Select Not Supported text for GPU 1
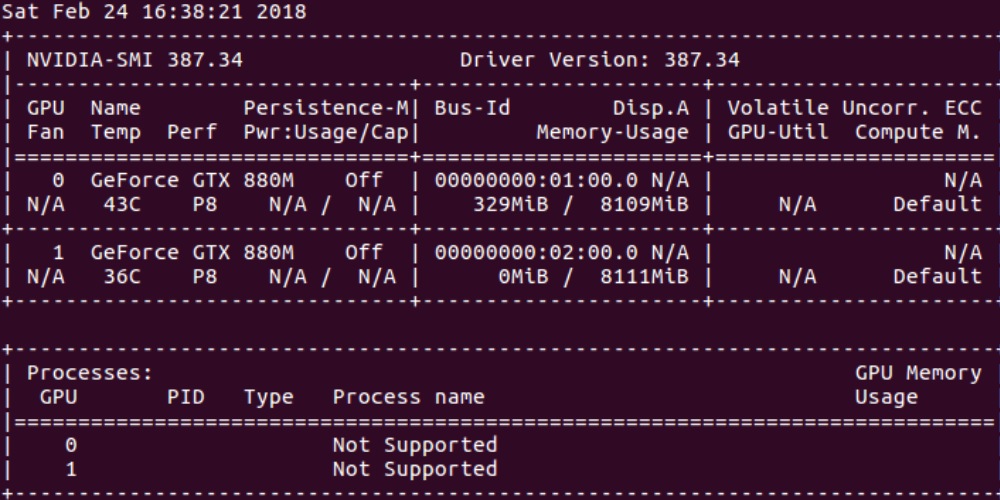The height and width of the screenshot is (500, 1000). coord(414,469)
